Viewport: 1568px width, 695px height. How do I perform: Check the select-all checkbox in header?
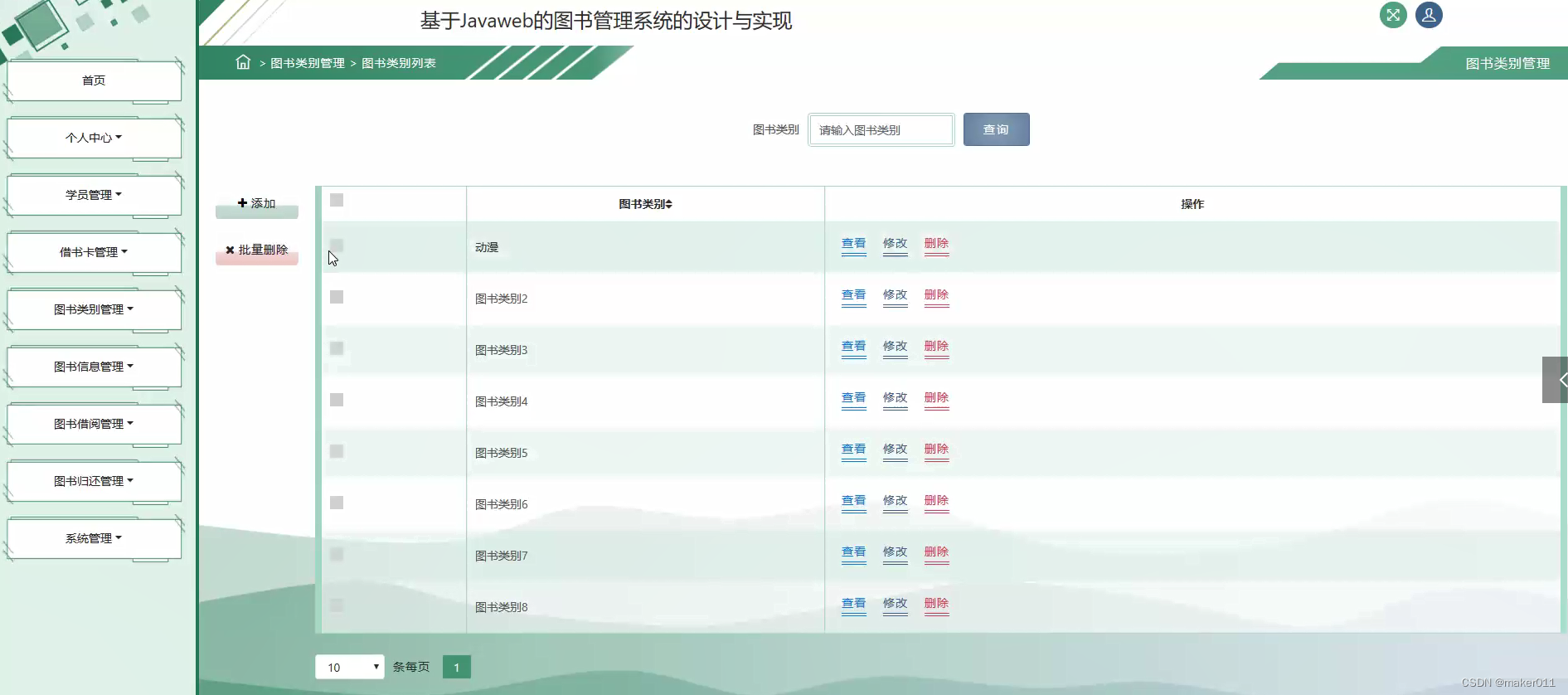(337, 200)
